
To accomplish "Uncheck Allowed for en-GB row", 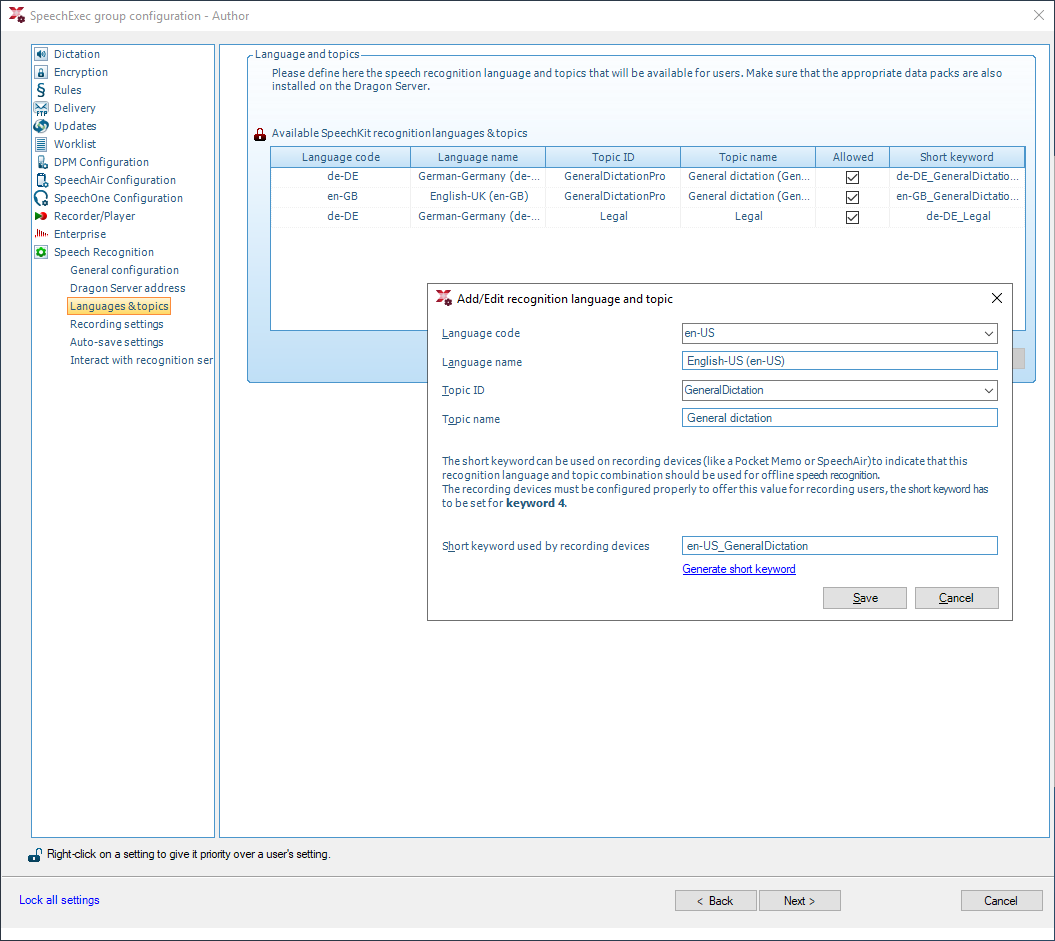I will 852,197.
